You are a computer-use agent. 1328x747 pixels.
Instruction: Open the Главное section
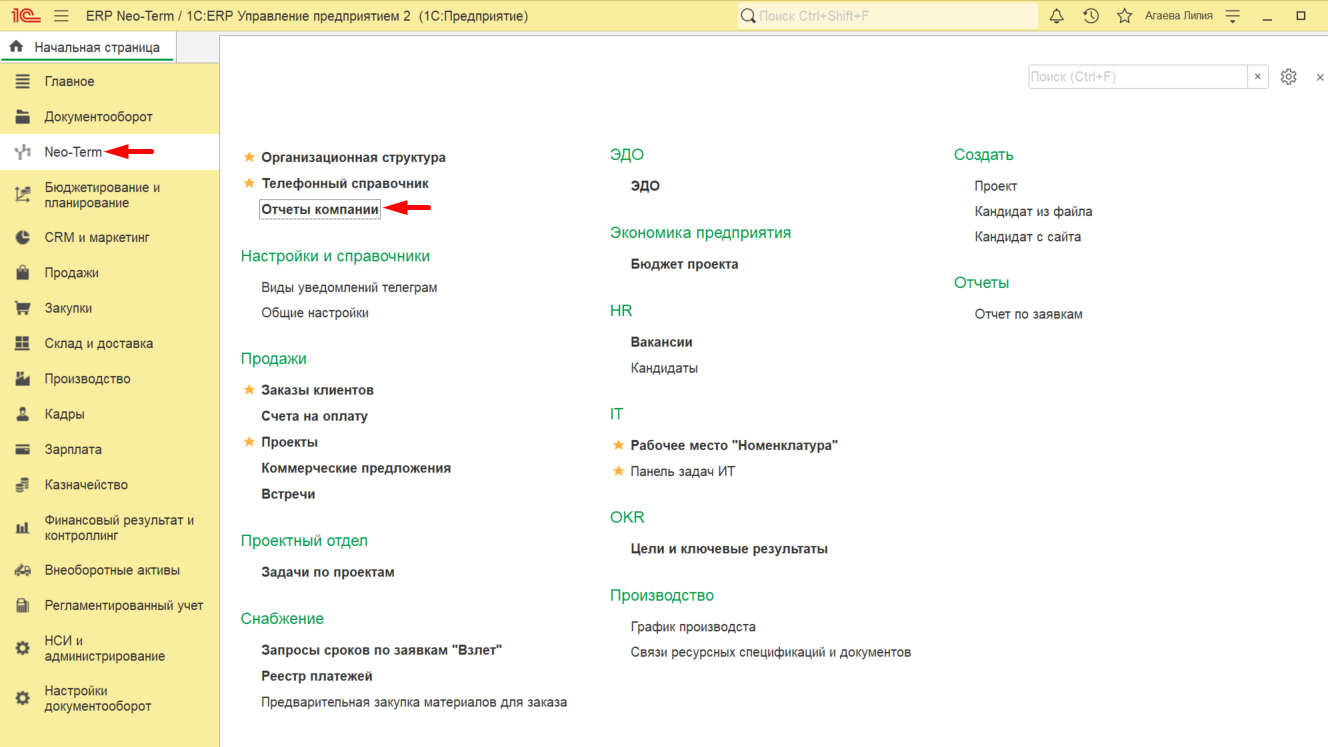pyautogui.click(x=109, y=82)
